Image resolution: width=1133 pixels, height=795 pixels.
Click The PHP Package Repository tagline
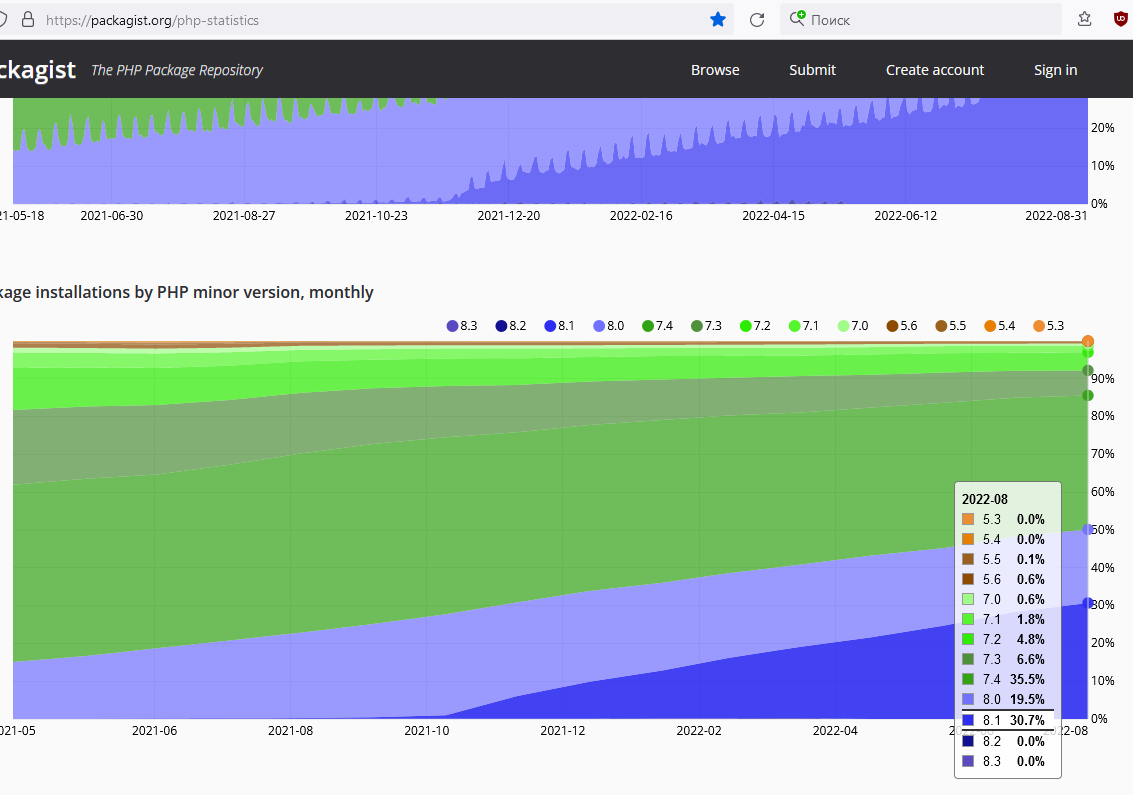point(176,70)
